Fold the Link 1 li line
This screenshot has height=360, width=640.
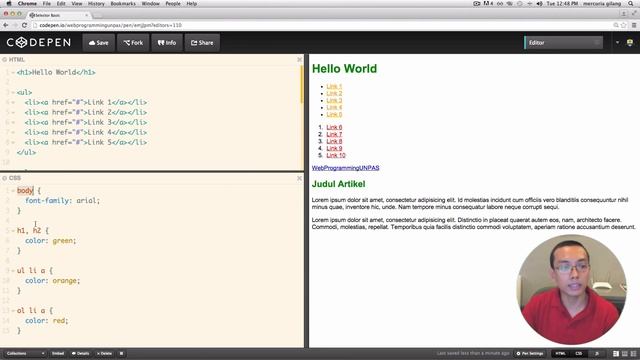[13, 102]
